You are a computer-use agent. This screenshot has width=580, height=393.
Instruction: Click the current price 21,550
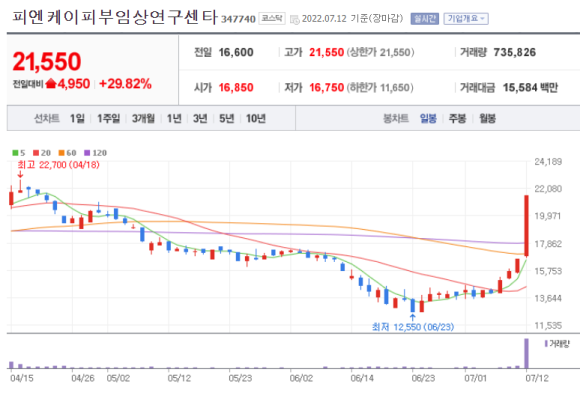tap(47, 61)
